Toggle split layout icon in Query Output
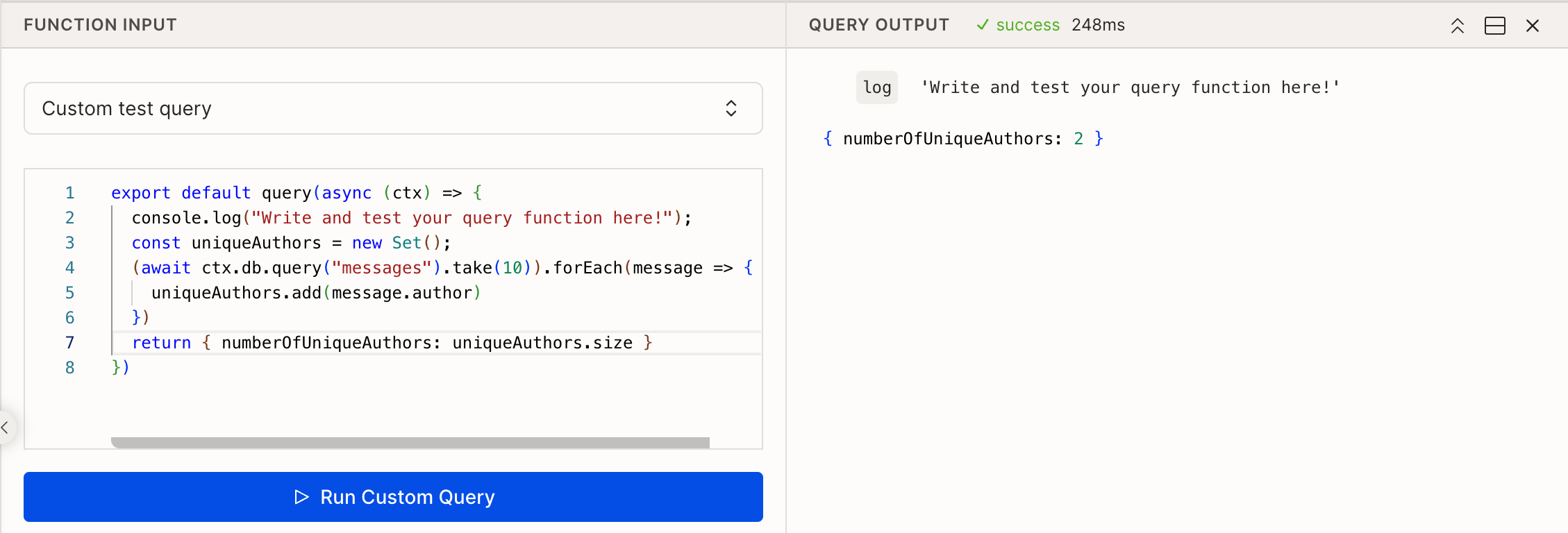This screenshot has width=1568, height=533. [x=1494, y=26]
